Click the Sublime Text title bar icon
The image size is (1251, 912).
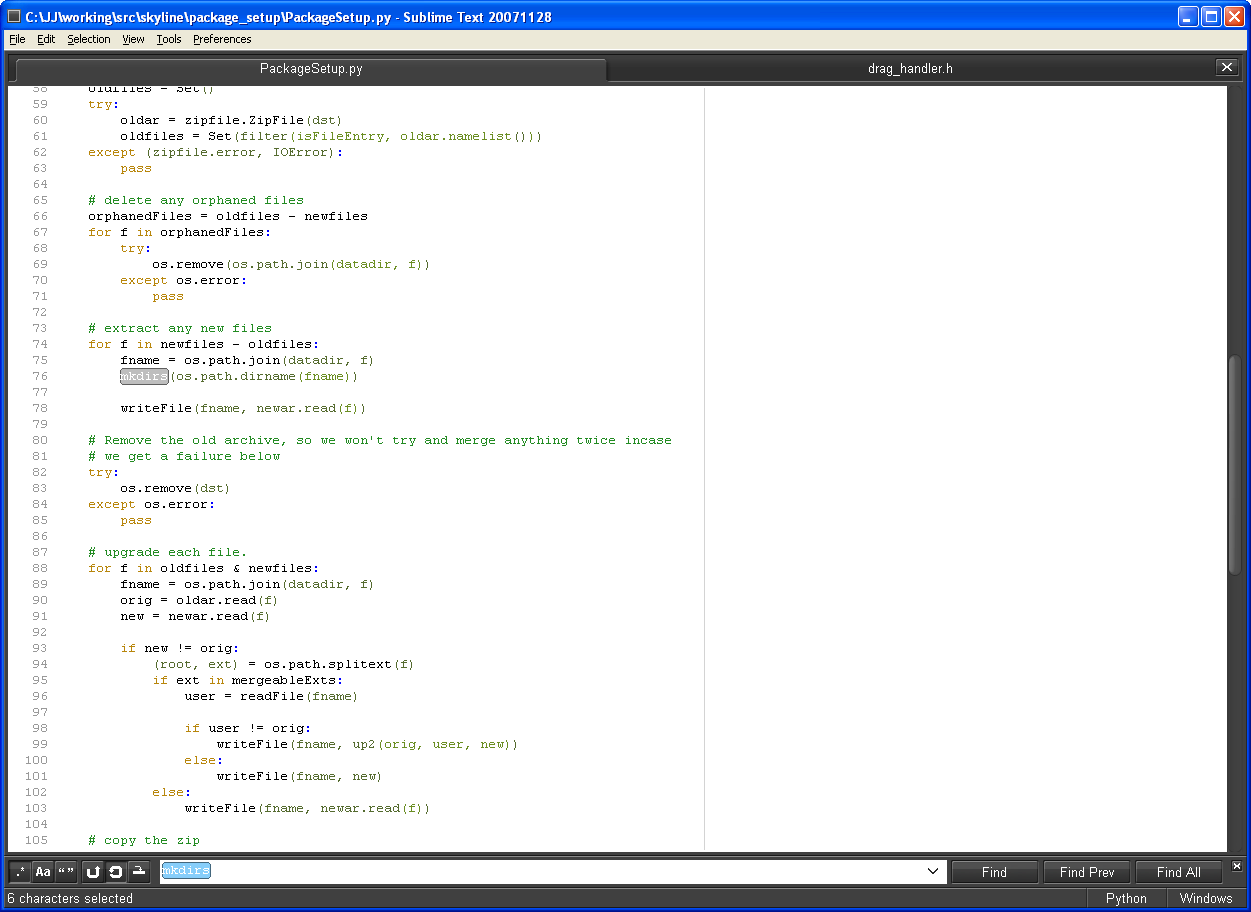(14, 17)
